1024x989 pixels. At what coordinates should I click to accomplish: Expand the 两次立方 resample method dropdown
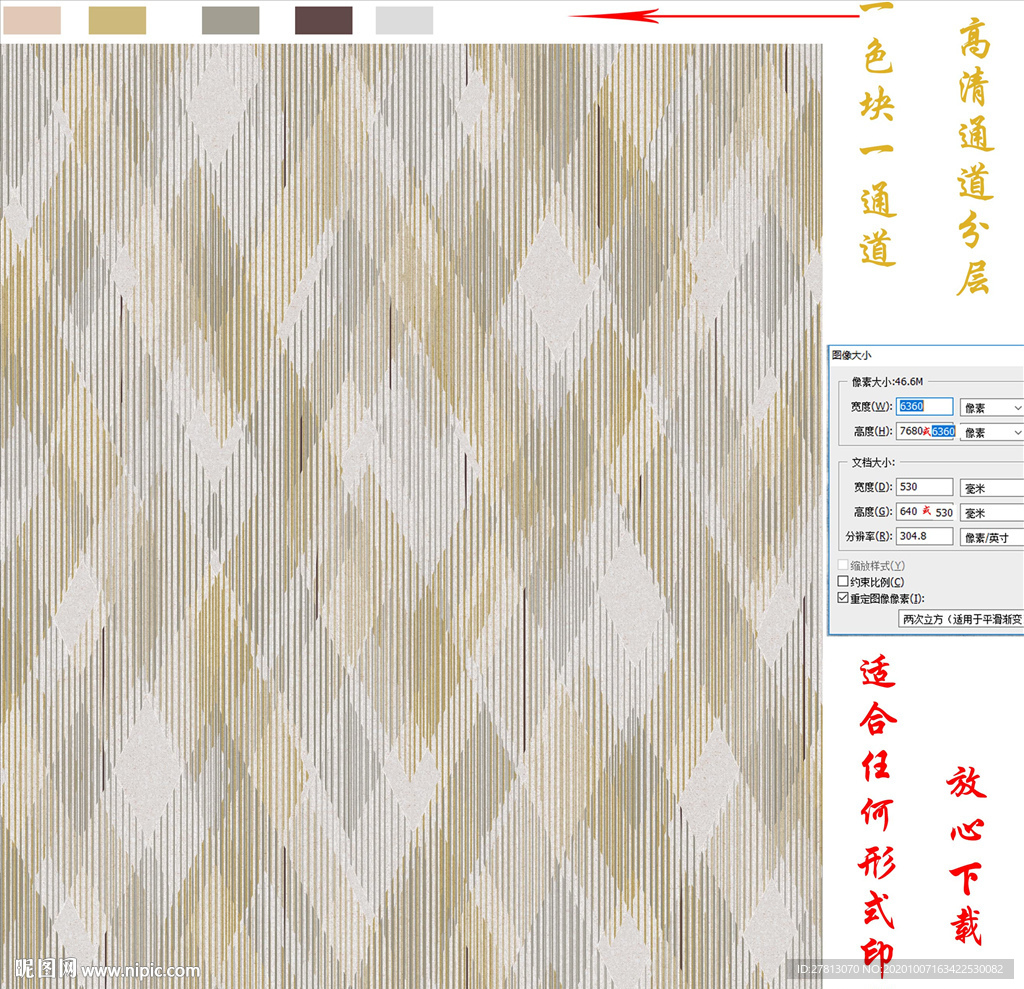[x=961, y=620]
